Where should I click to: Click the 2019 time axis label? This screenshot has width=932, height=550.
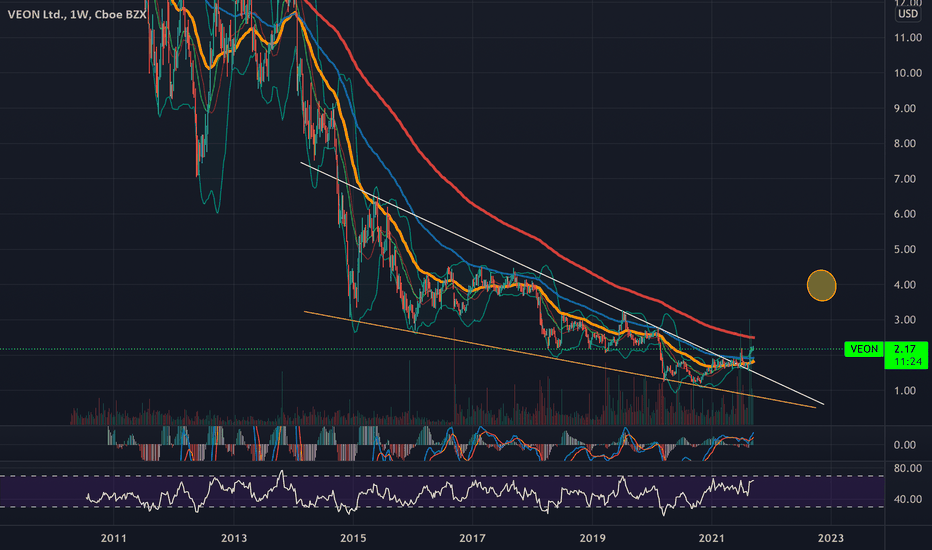coord(593,538)
